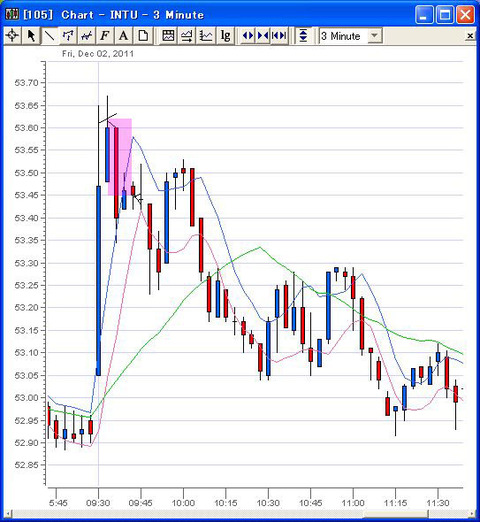Click the 53.00 price axis label

pos(27,398)
